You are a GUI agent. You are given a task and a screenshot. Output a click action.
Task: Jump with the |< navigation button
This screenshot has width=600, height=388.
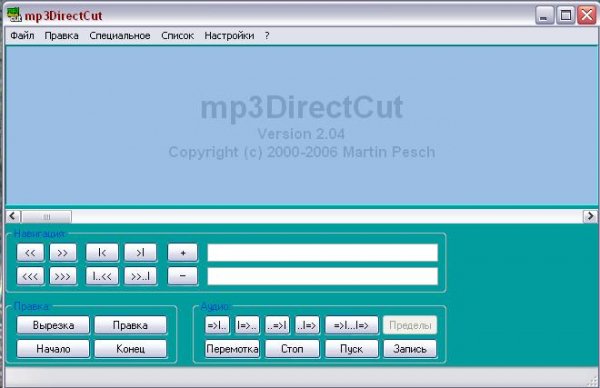coord(102,253)
